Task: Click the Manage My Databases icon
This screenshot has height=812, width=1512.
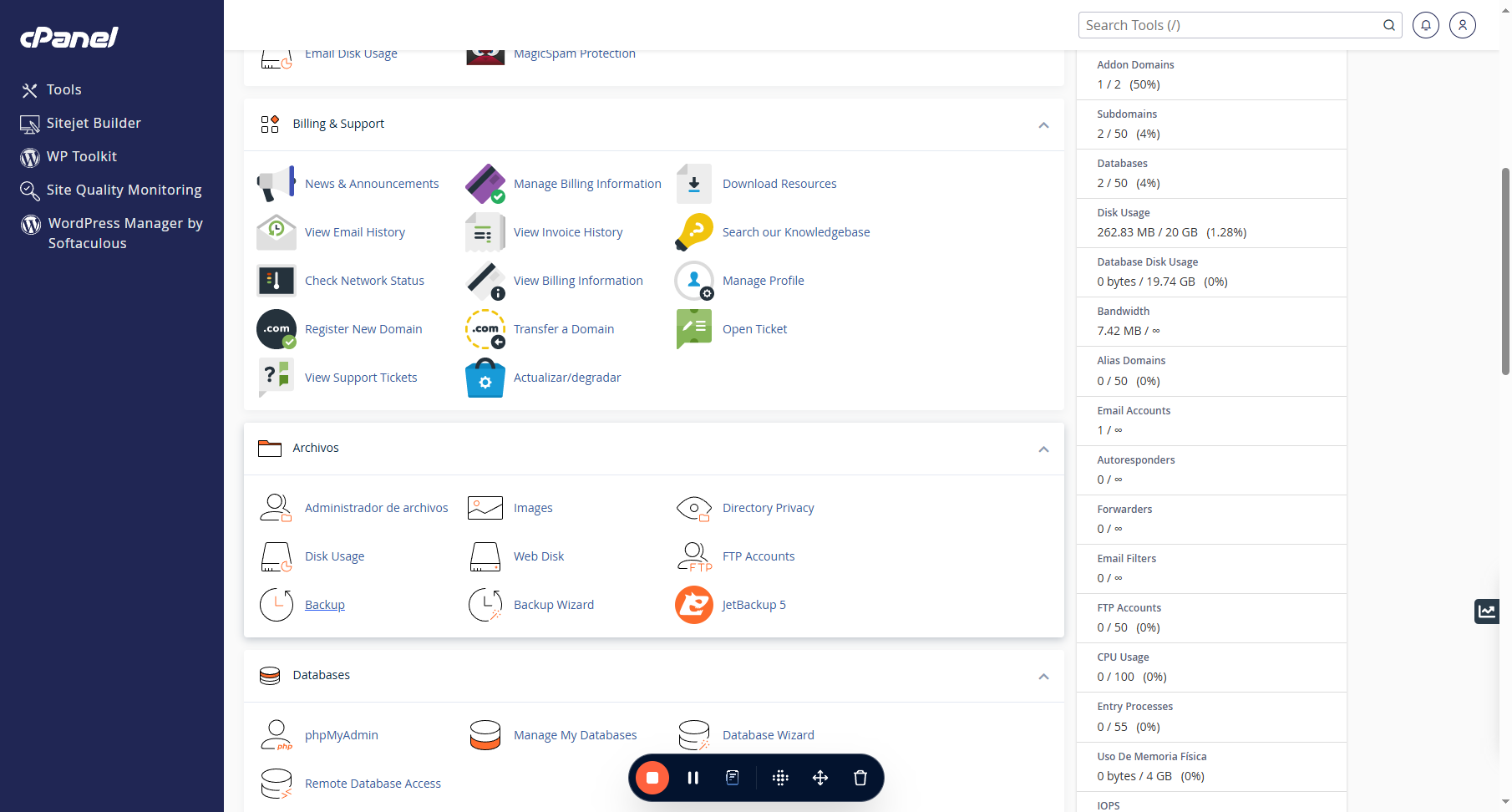Action: click(485, 735)
